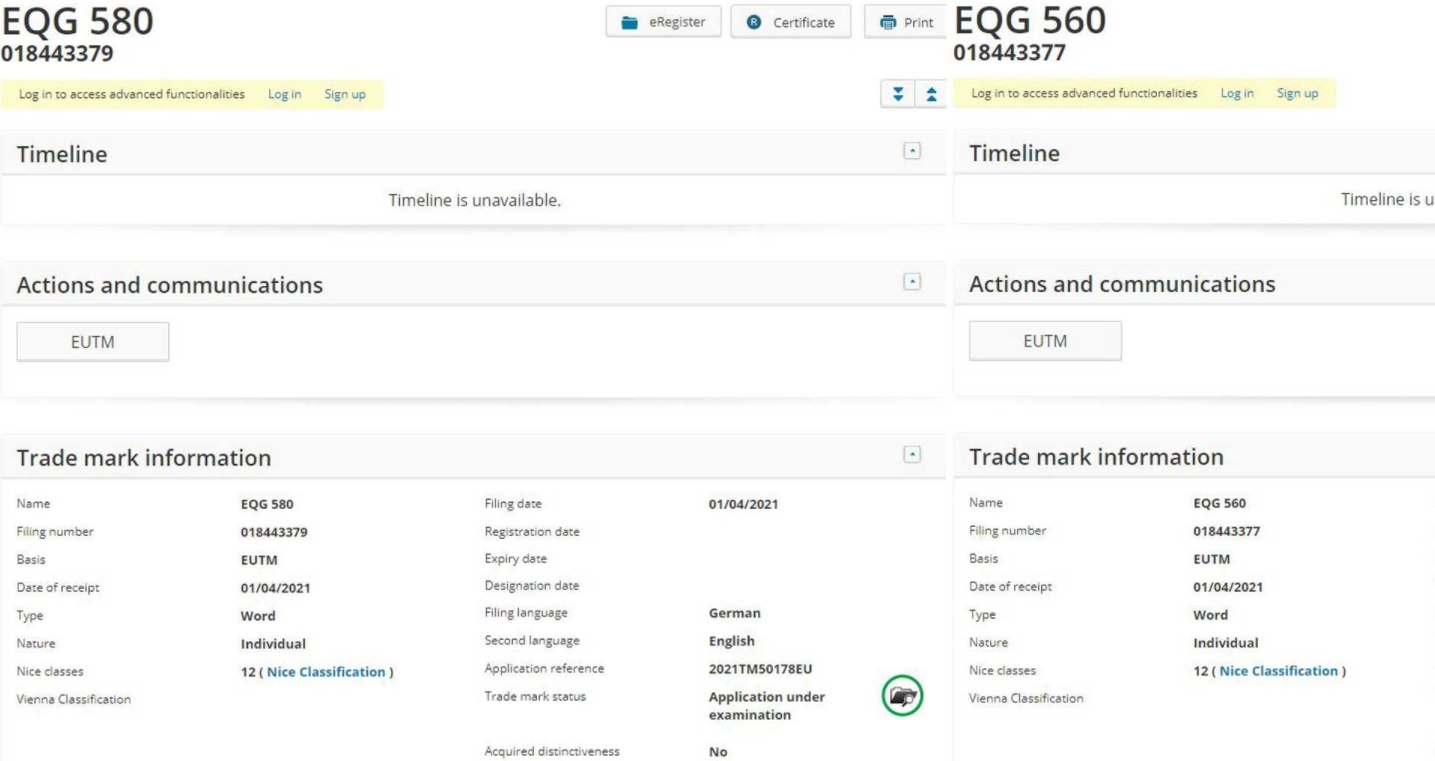
Task: Select 'Timeline is unavailable.' message on EQG 580 page
Action: click(474, 201)
